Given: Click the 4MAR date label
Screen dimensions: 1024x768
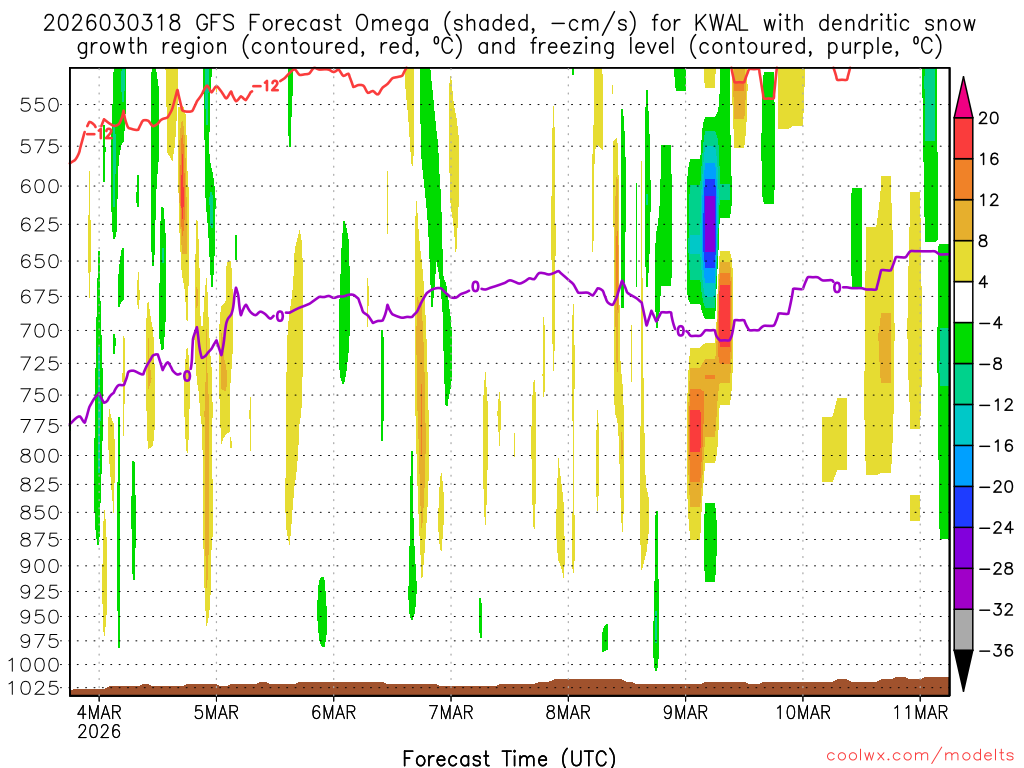Looking at the screenshot, I should point(99,712).
